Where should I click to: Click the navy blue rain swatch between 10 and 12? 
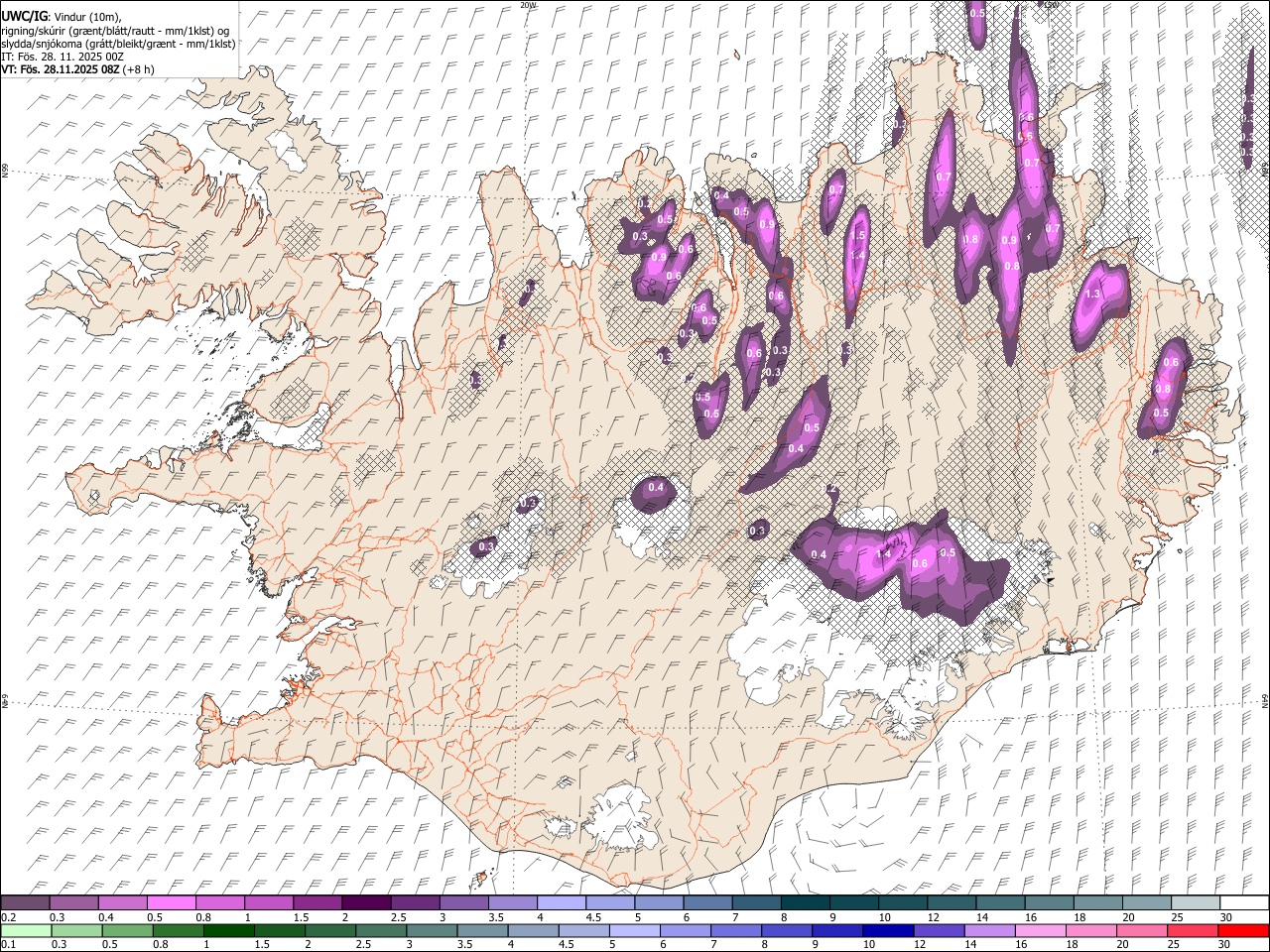[889, 930]
